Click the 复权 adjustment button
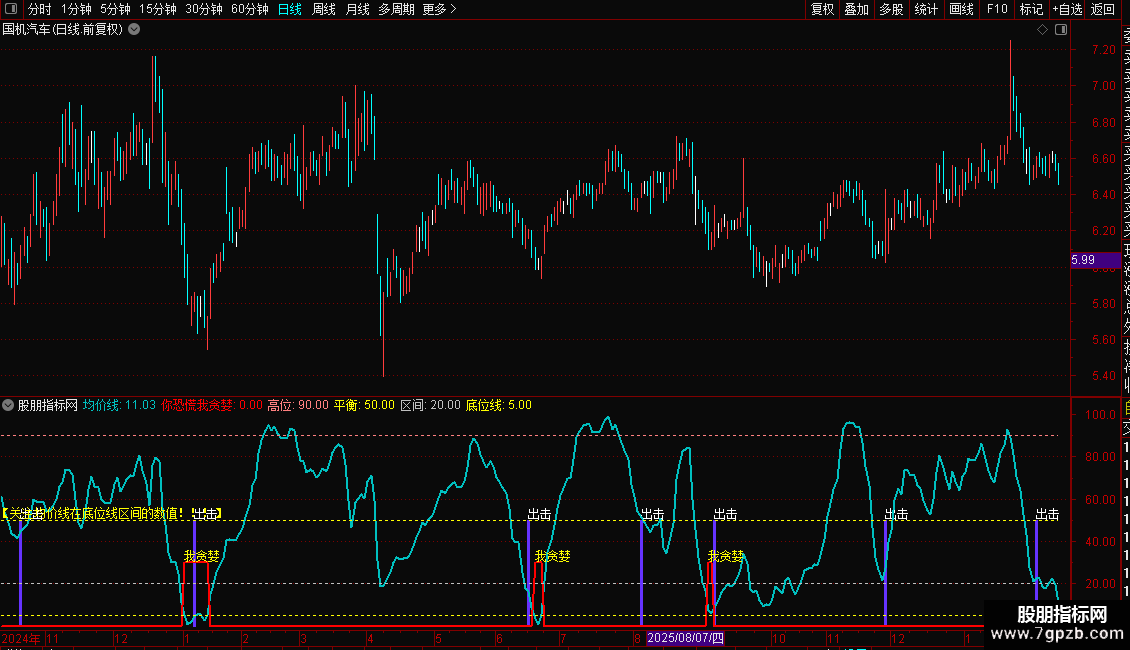 point(822,10)
